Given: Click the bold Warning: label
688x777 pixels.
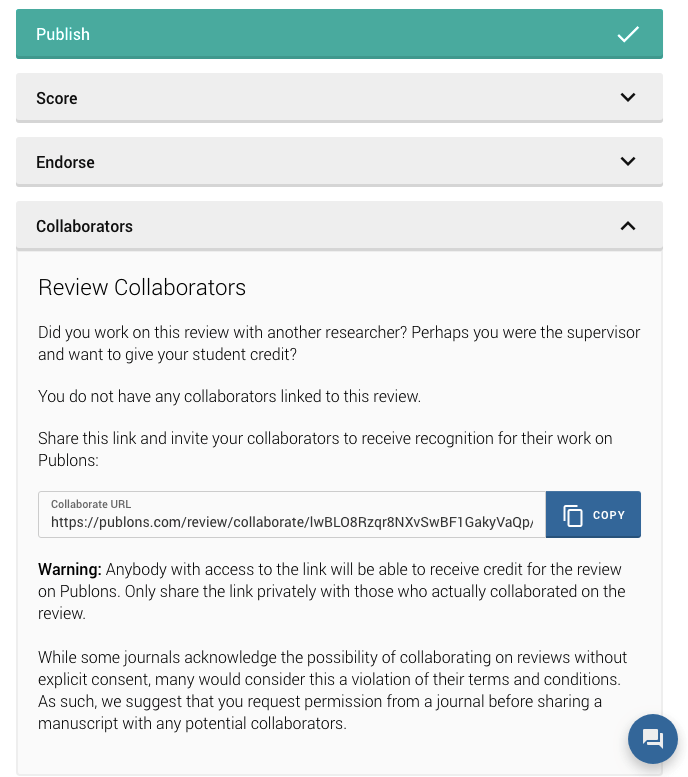Looking at the screenshot, I should click(70, 569).
